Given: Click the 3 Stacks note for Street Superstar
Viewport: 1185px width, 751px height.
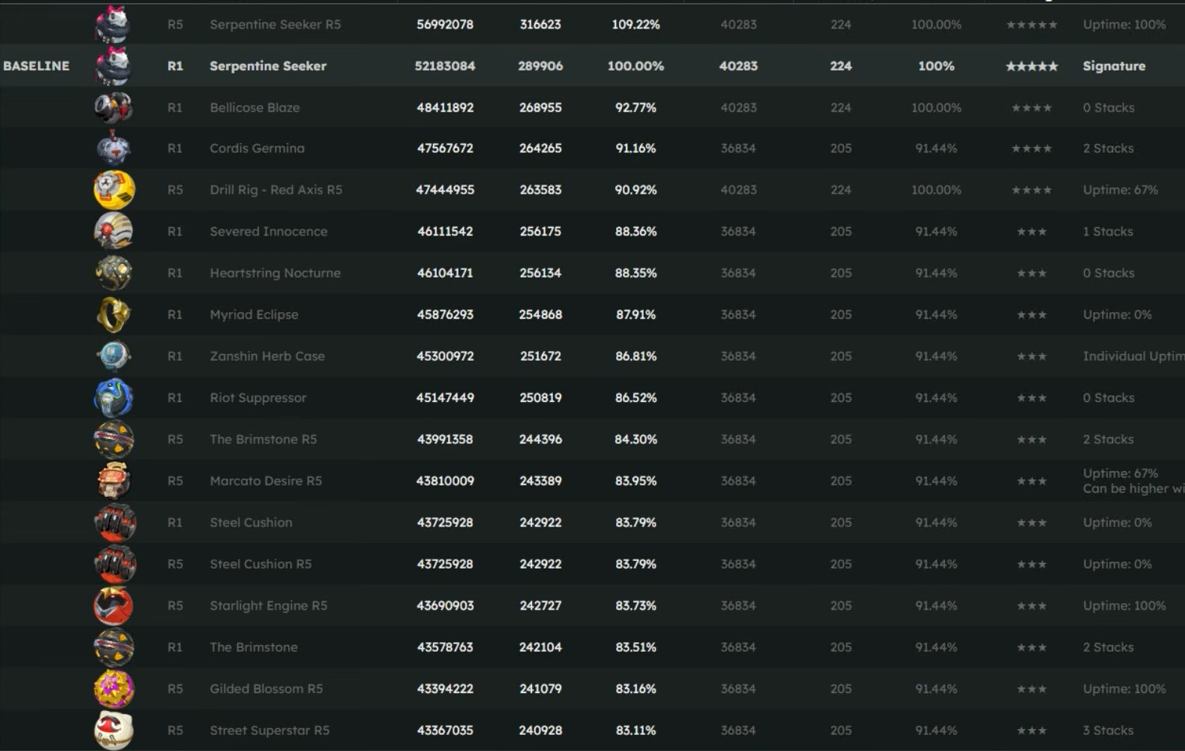Looking at the screenshot, I should (1108, 730).
